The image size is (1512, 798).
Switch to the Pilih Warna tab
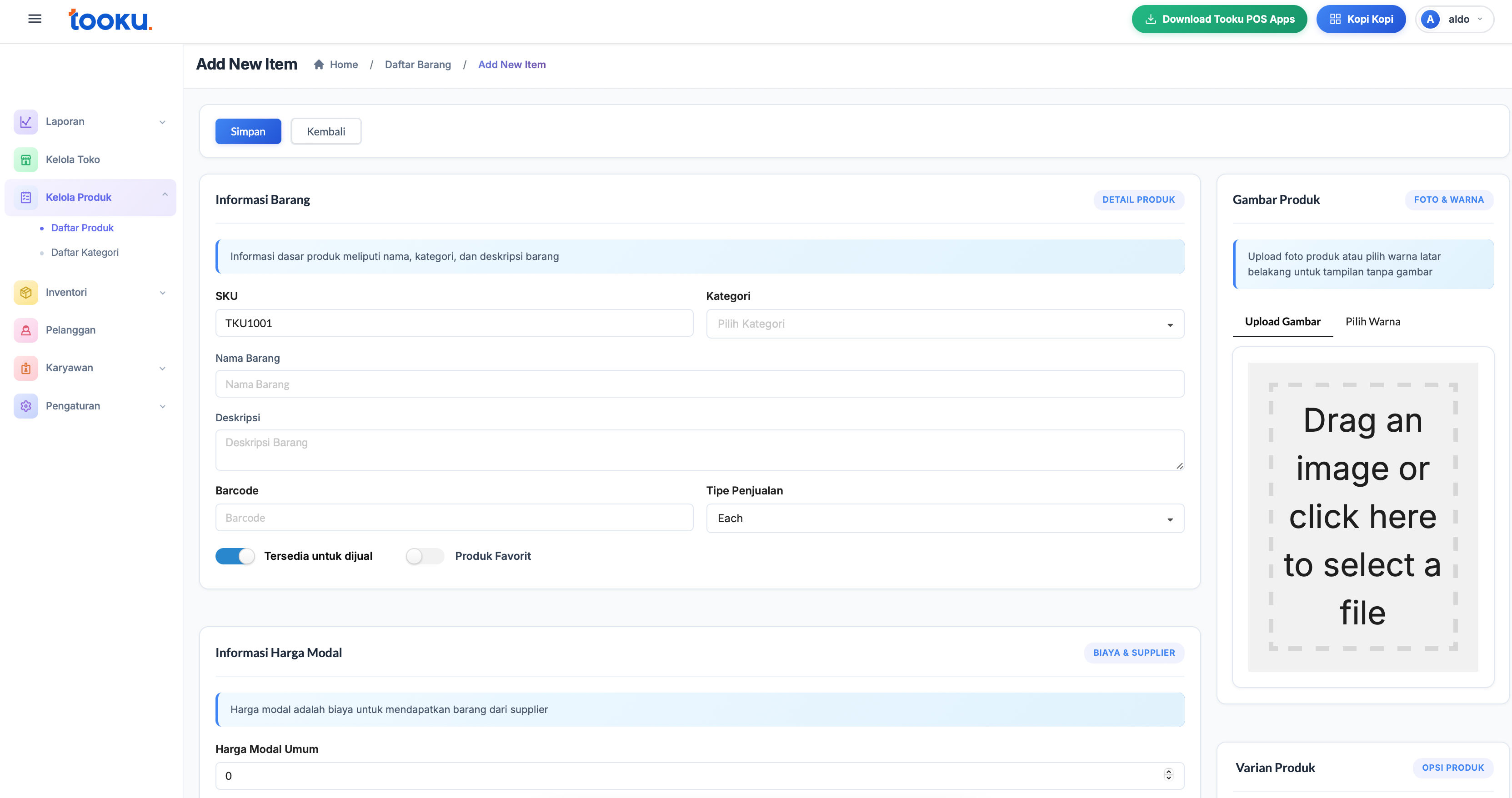click(x=1372, y=322)
